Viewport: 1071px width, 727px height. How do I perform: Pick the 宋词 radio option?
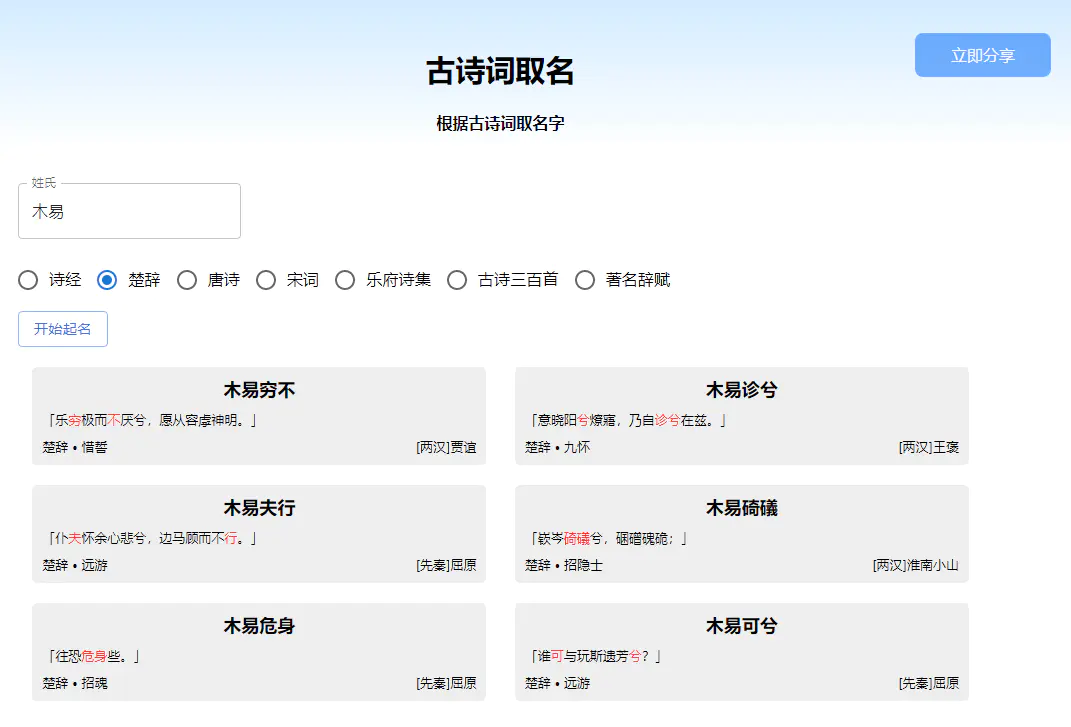[x=266, y=280]
